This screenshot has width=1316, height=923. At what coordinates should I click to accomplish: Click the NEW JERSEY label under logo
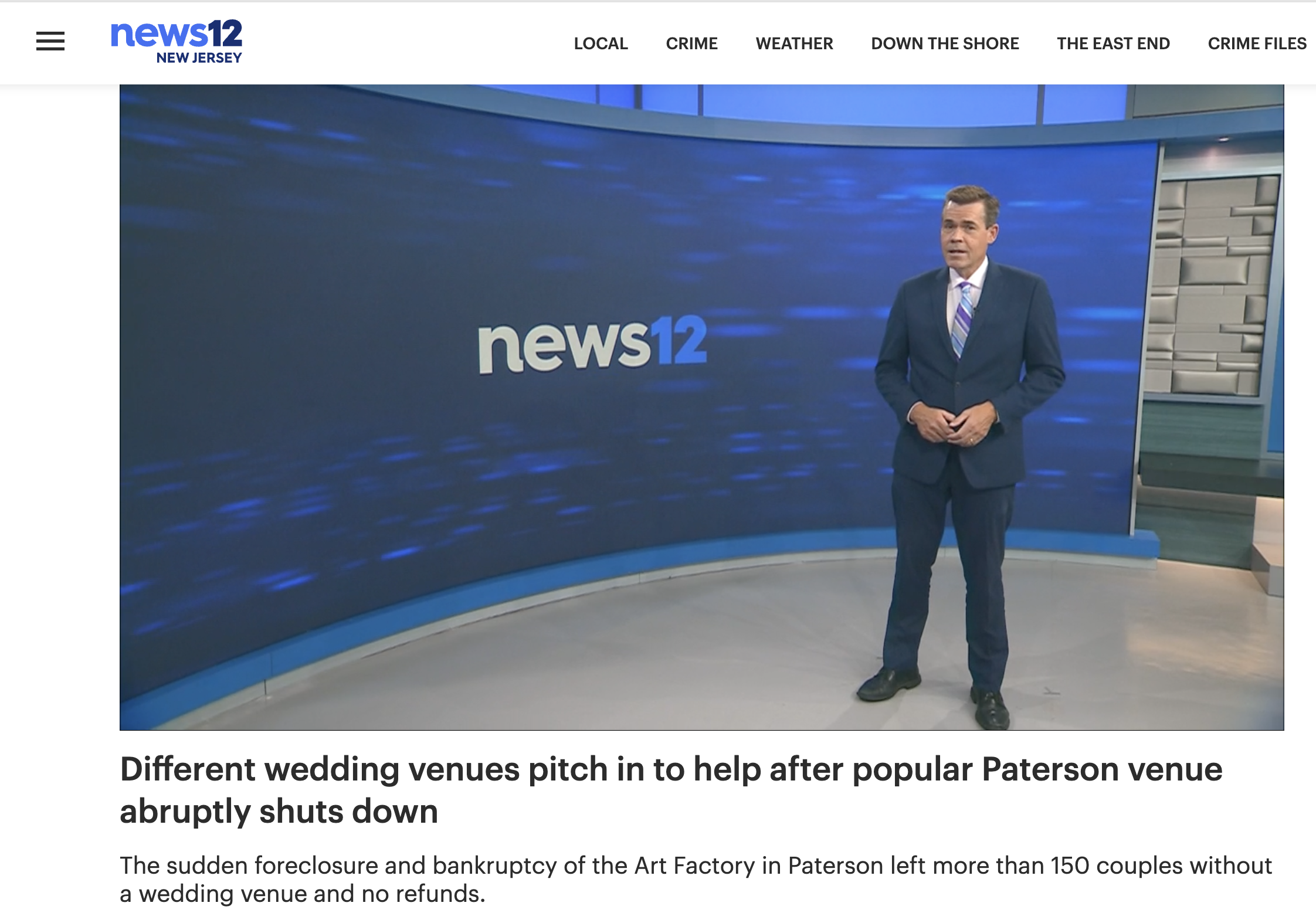pos(199,58)
